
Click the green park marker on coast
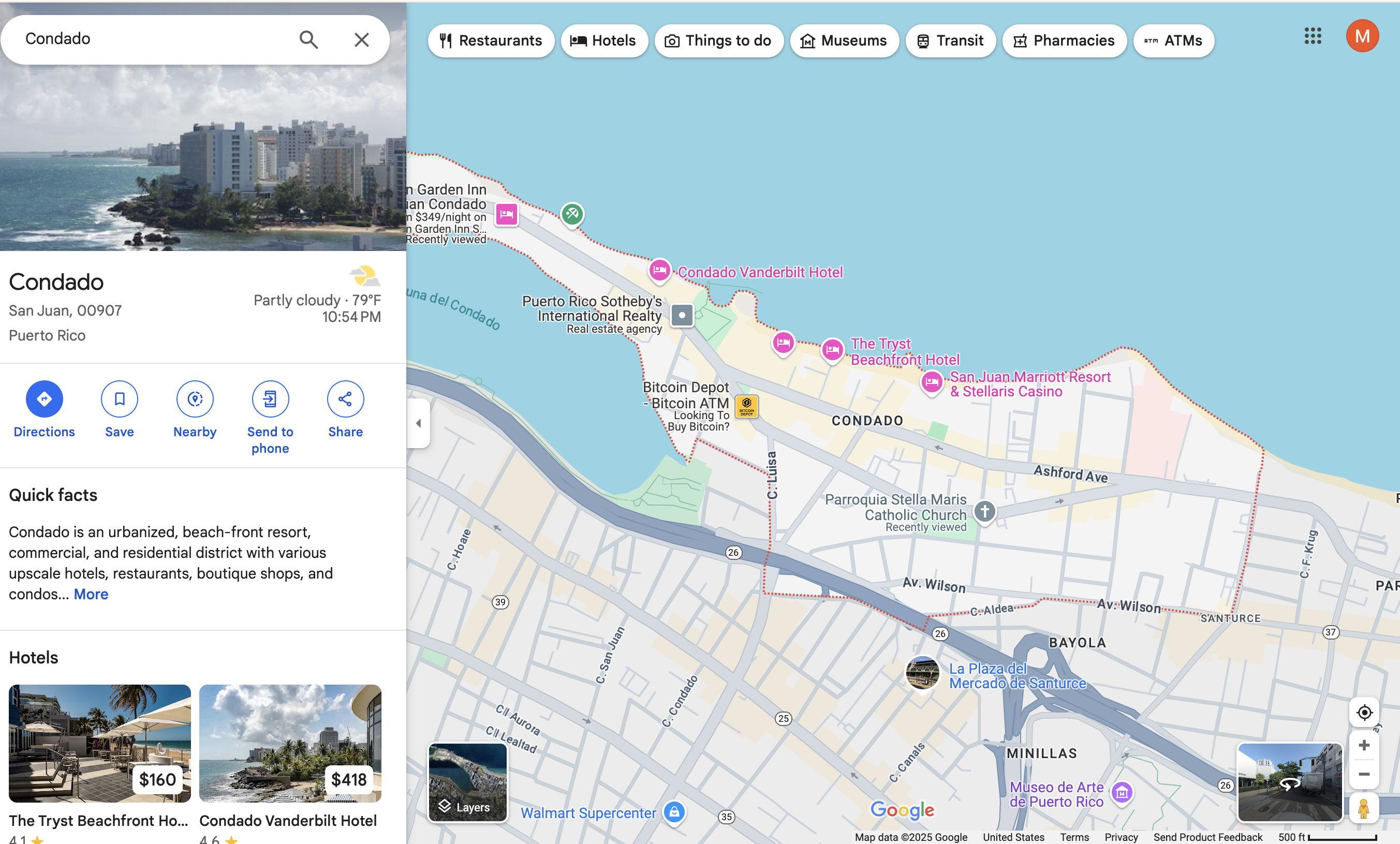point(572,215)
